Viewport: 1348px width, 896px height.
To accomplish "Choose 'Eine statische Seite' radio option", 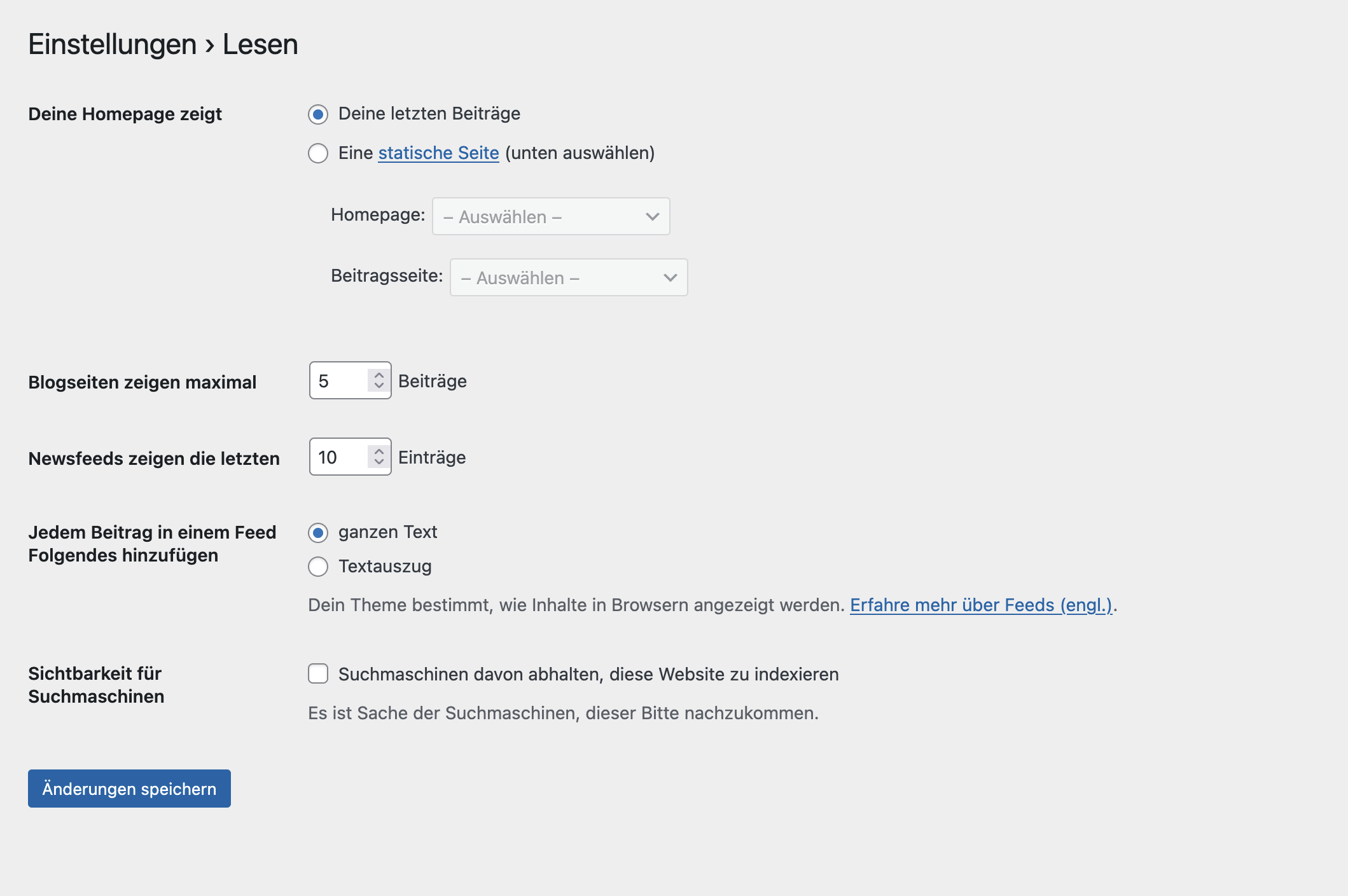I will (x=318, y=153).
